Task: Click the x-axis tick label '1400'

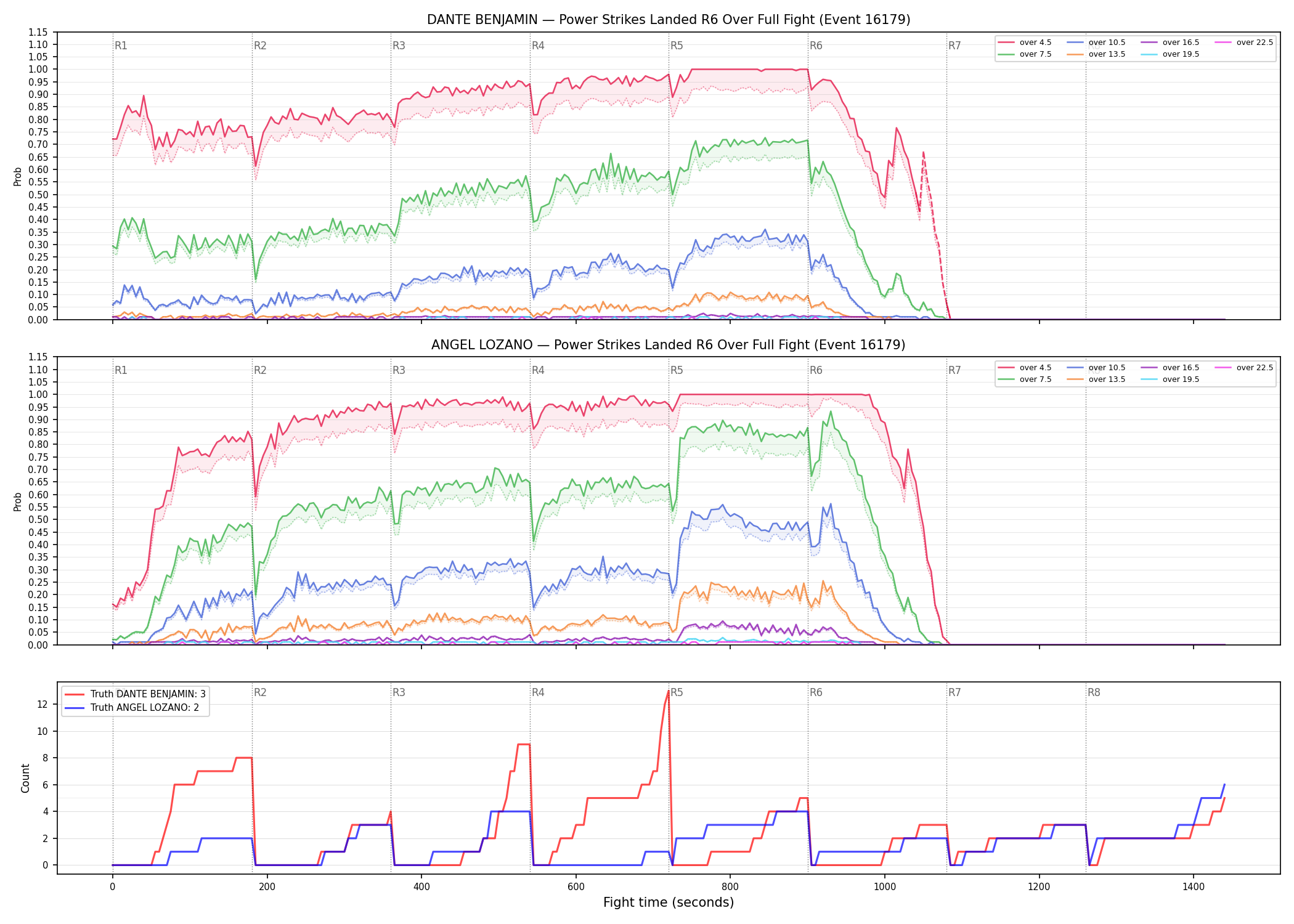Action: pyautogui.click(x=1194, y=887)
